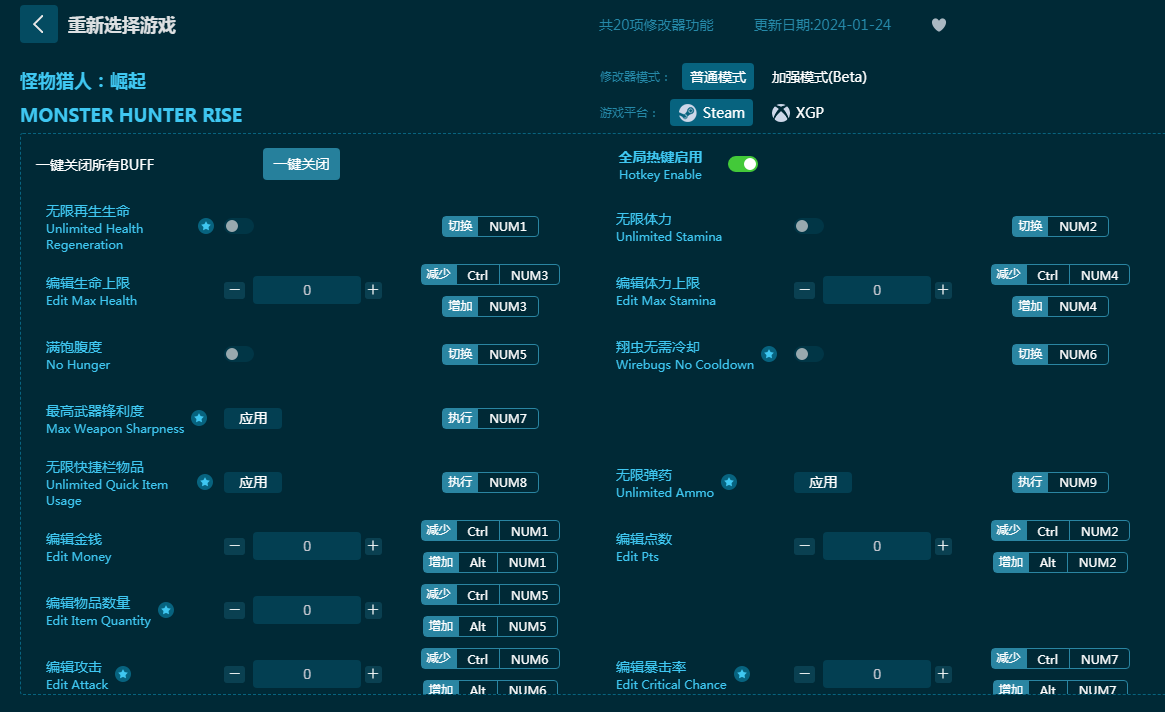This screenshot has width=1165, height=712.
Task: Decrease Edit Max Health with minus
Action: tap(235, 290)
